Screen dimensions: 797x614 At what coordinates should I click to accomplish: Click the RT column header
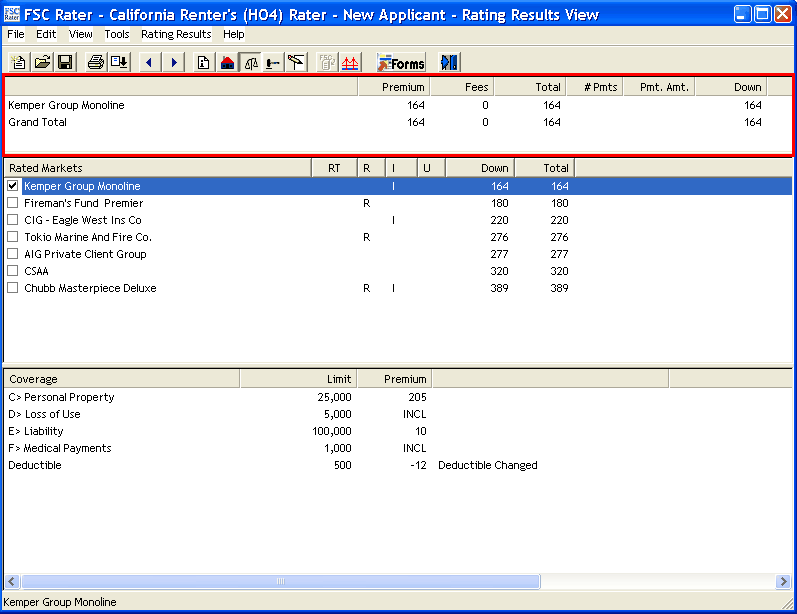(334, 168)
